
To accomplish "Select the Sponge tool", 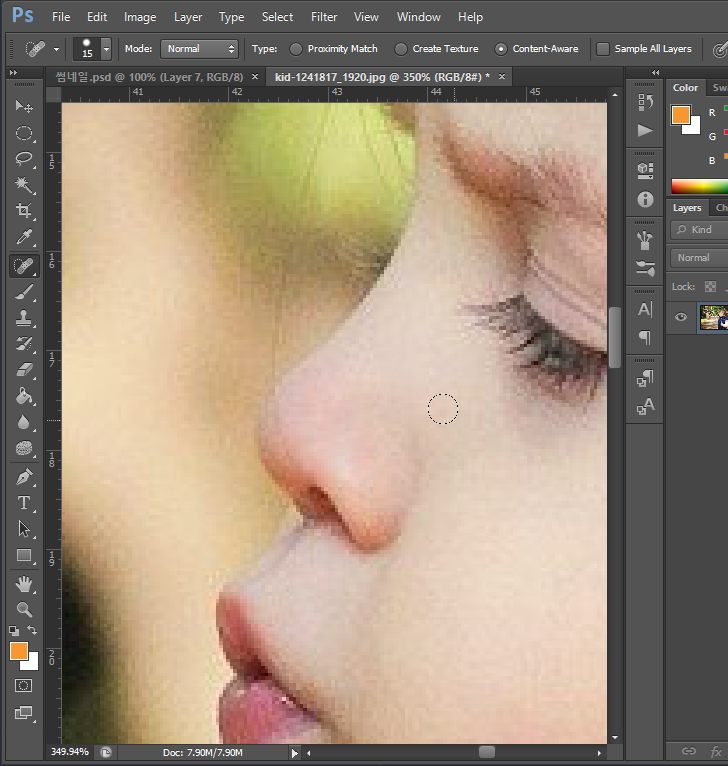I will (x=23, y=448).
